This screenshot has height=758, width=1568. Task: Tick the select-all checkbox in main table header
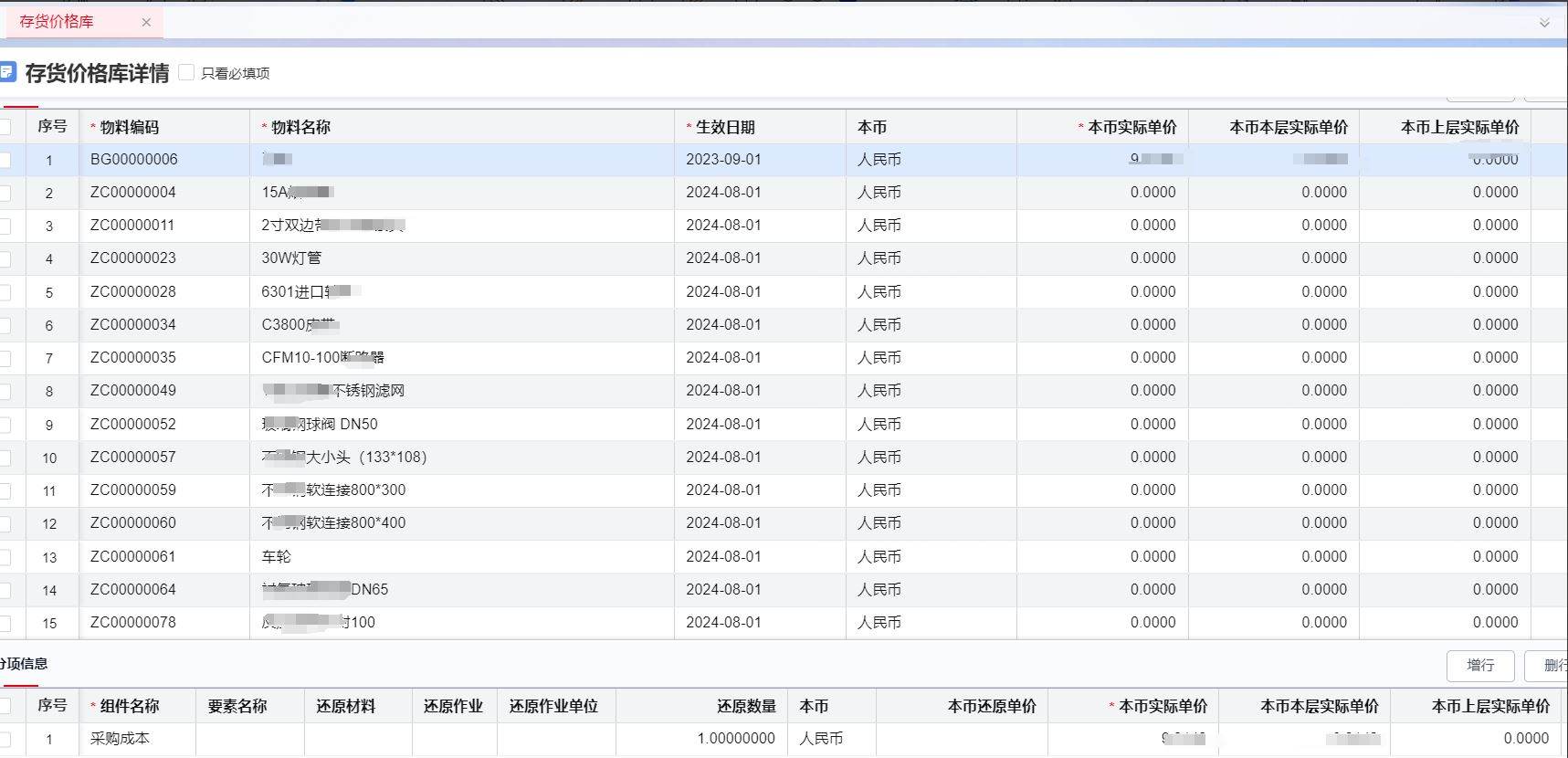coord(5,127)
